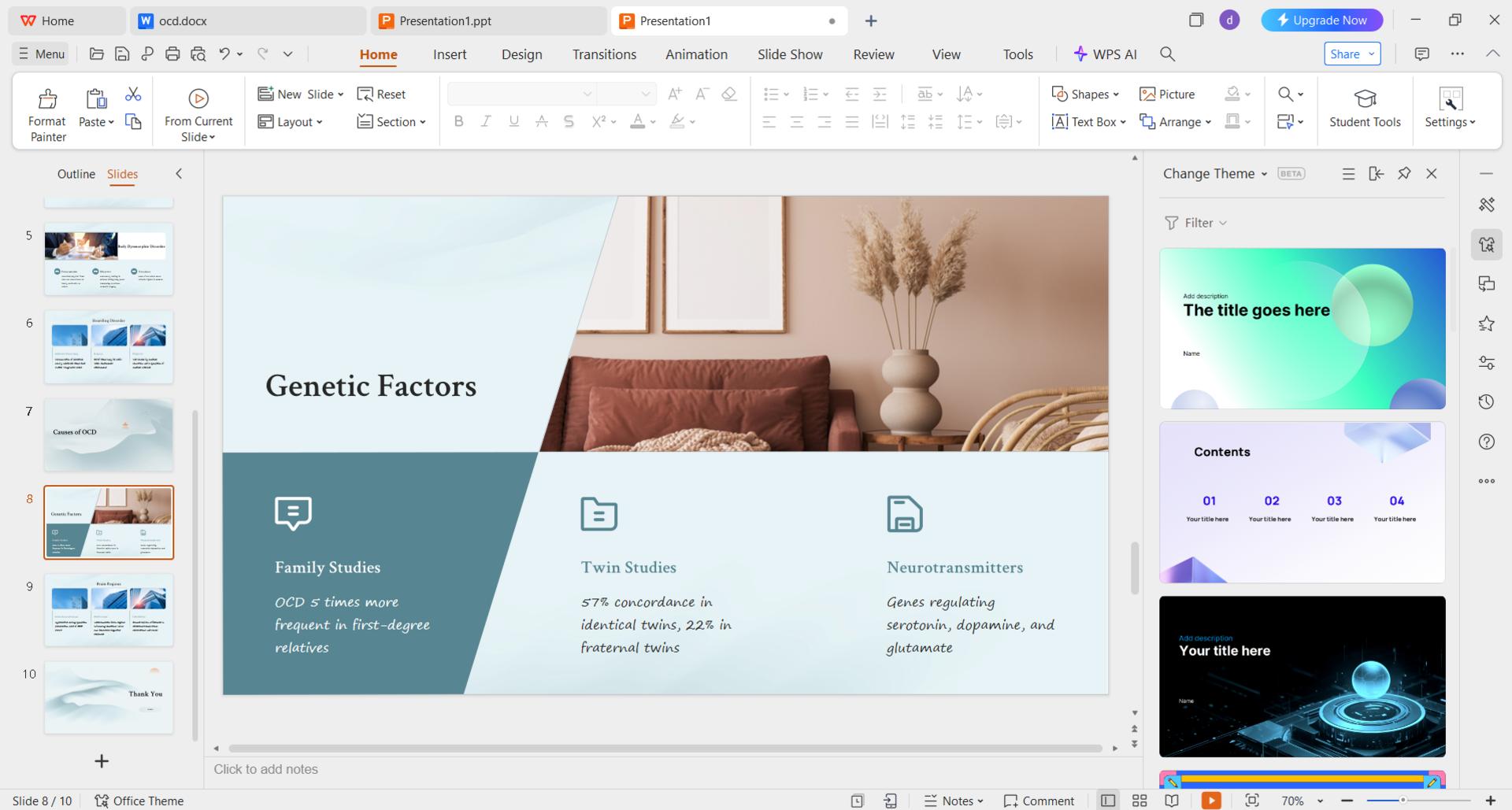
Task: Open the Section dropdown
Action: tap(391, 121)
